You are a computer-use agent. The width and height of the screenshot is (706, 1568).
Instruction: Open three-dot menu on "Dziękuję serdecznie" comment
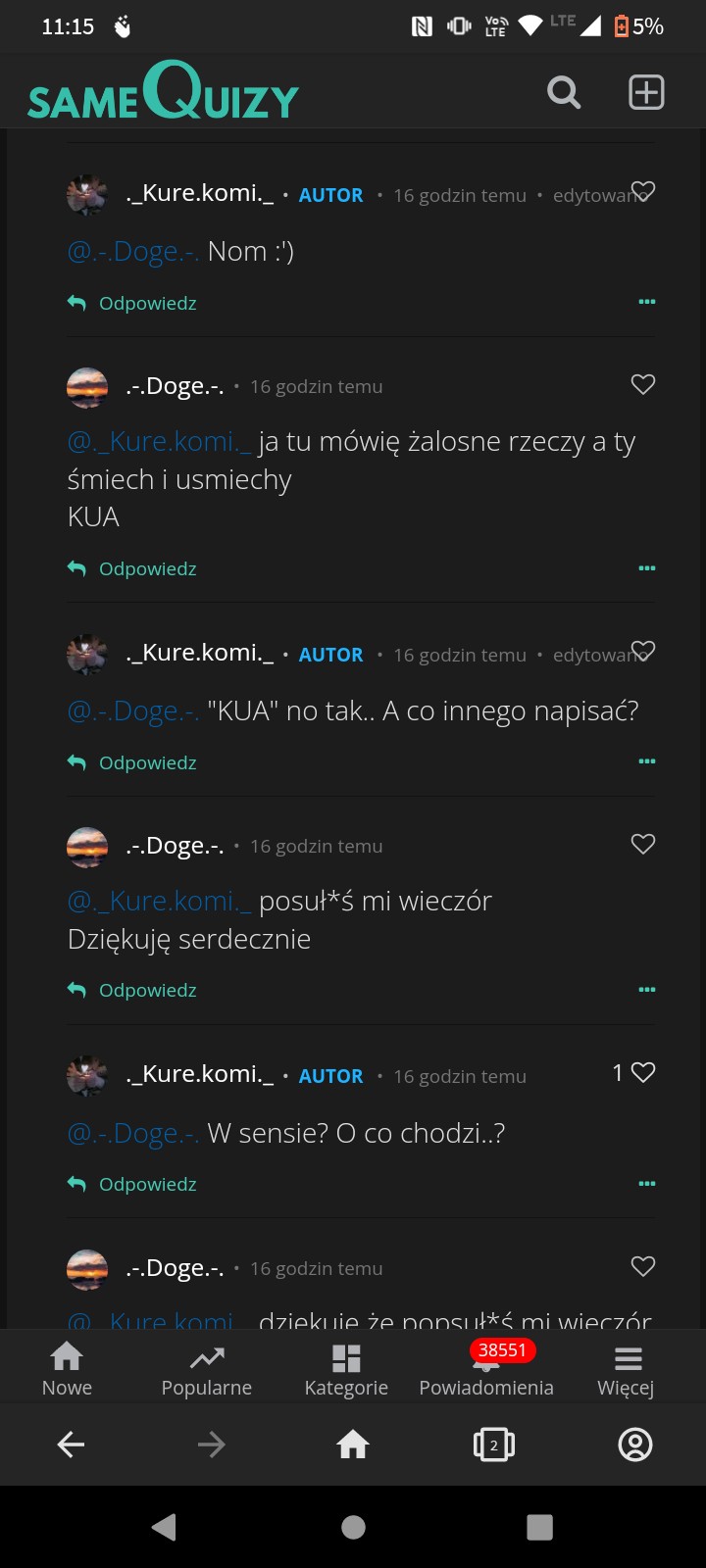pyautogui.click(x=647, y=990)
